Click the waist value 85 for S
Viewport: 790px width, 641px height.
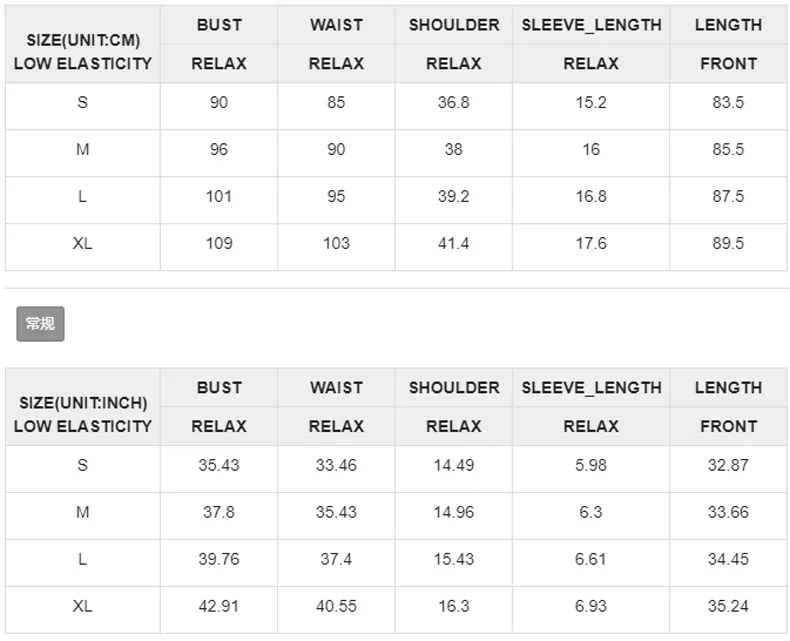(x=336, y=102)
